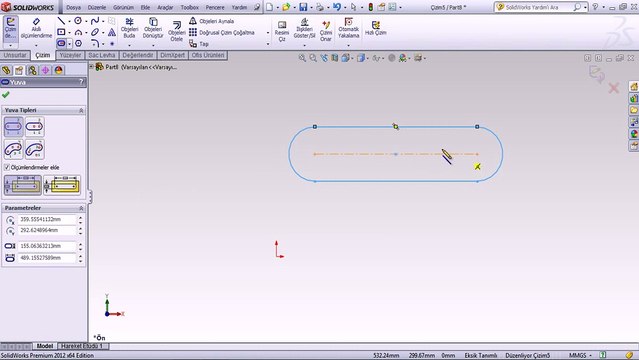Click Hızlı Çizim rapid sketch tool

[x=375, y=28]
